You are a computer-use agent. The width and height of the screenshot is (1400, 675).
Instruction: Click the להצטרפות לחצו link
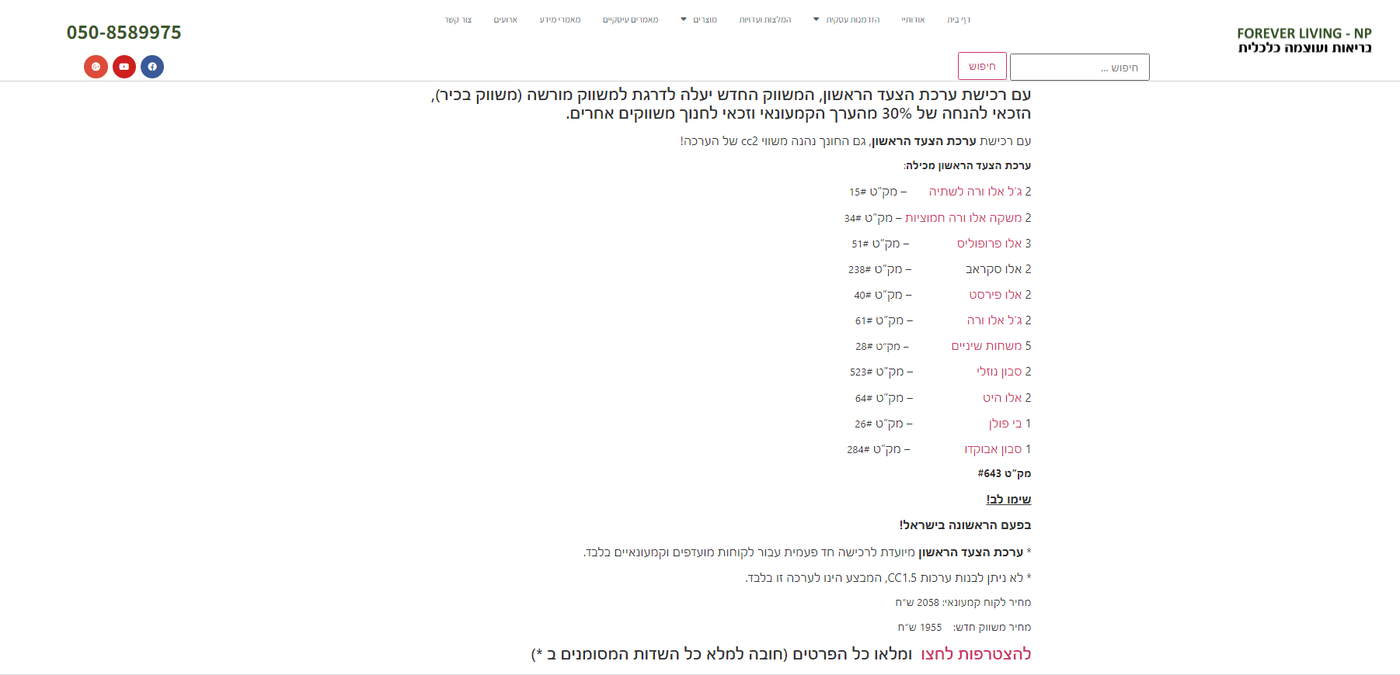975,654
